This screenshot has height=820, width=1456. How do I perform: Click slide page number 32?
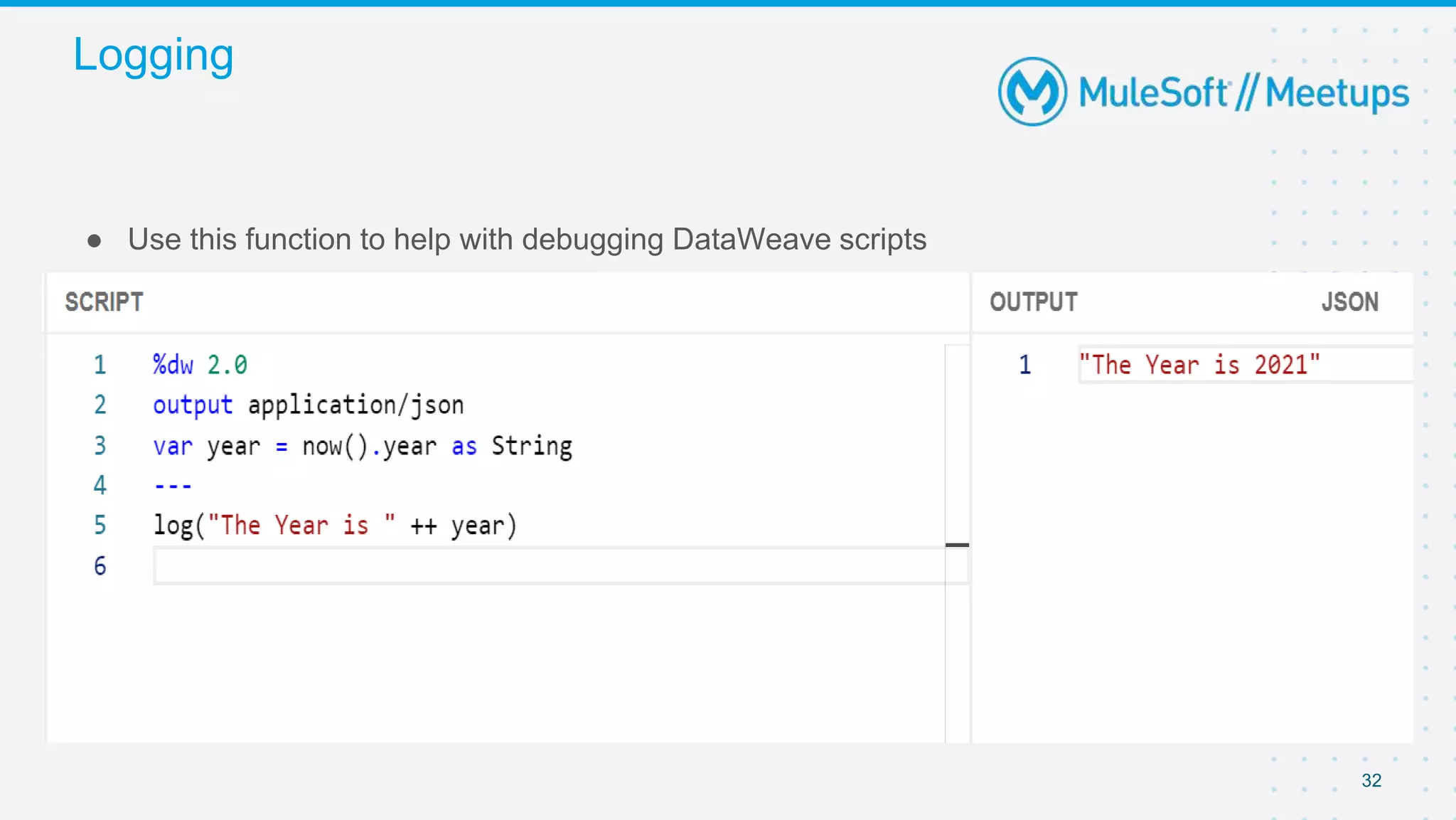click(1371, 780)
